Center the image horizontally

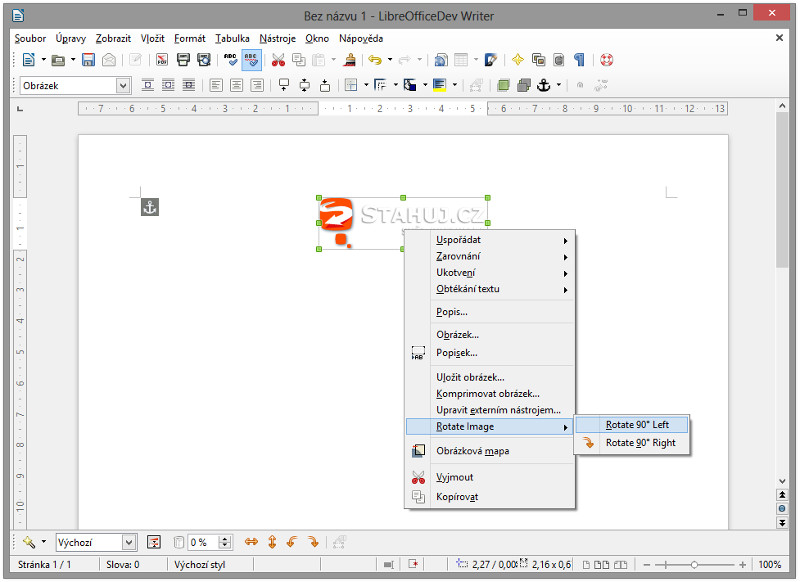click(x=237, y=86)
